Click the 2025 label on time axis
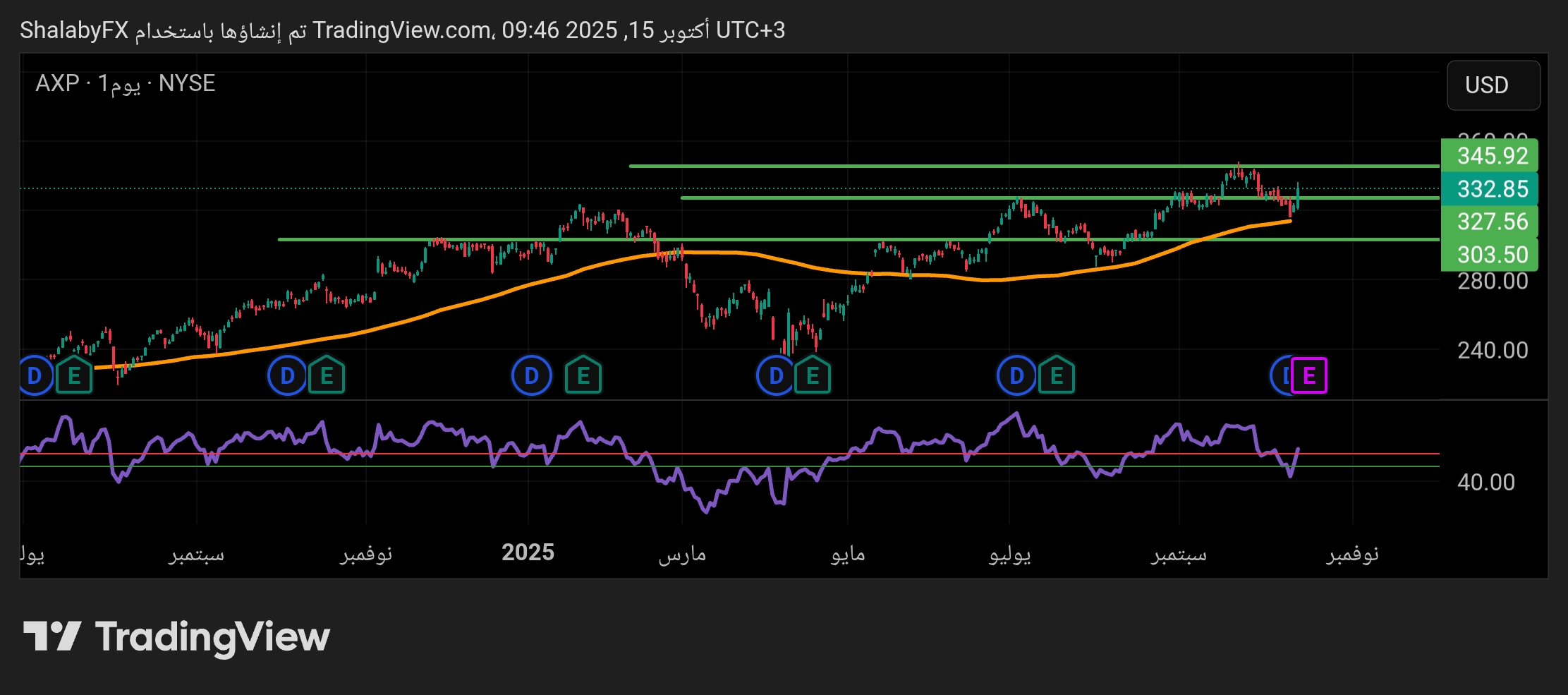Screen dimensions: 1568x695 (x=528, y=552)
